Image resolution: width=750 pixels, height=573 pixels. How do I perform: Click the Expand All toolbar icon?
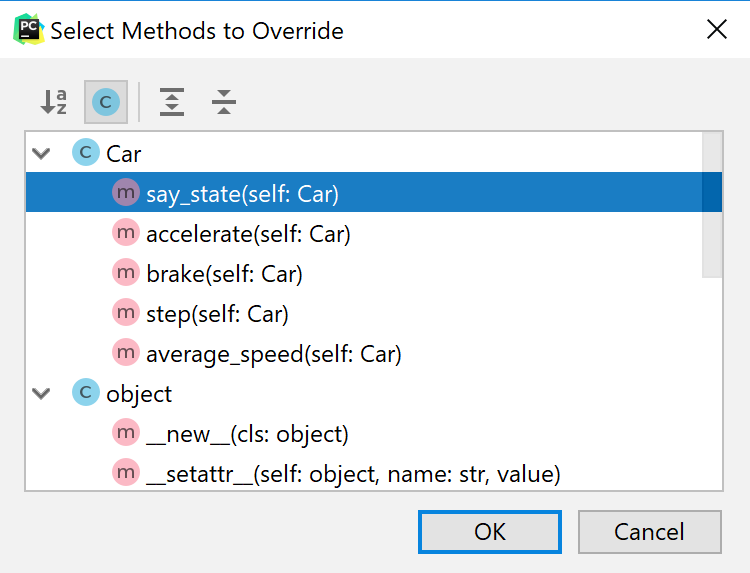click(x=172, y=102)
